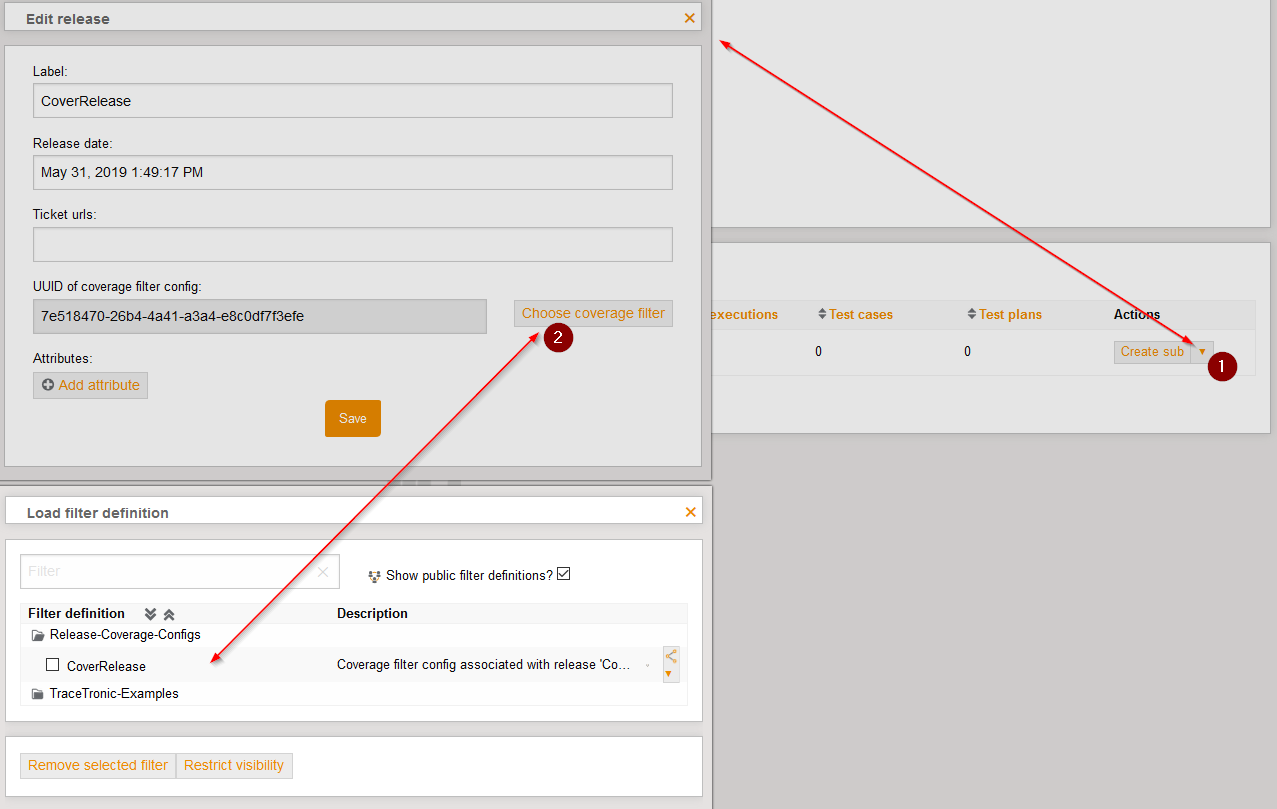Click the Restrict visibility button
This screenshot has width=1277, height=809.
click(x=234, y=765)
